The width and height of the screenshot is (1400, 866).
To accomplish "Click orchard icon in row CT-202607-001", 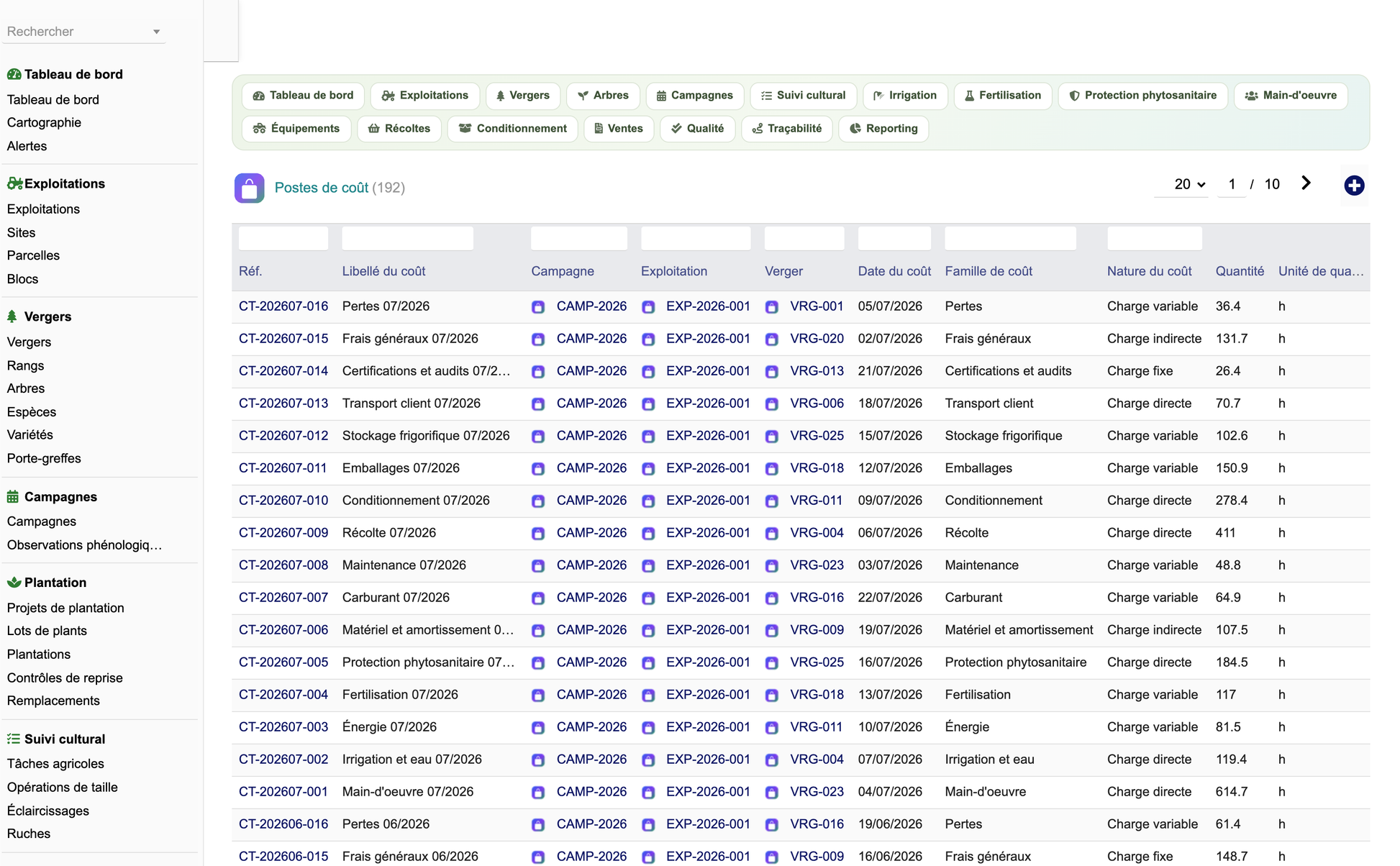I will click(772, 793).
